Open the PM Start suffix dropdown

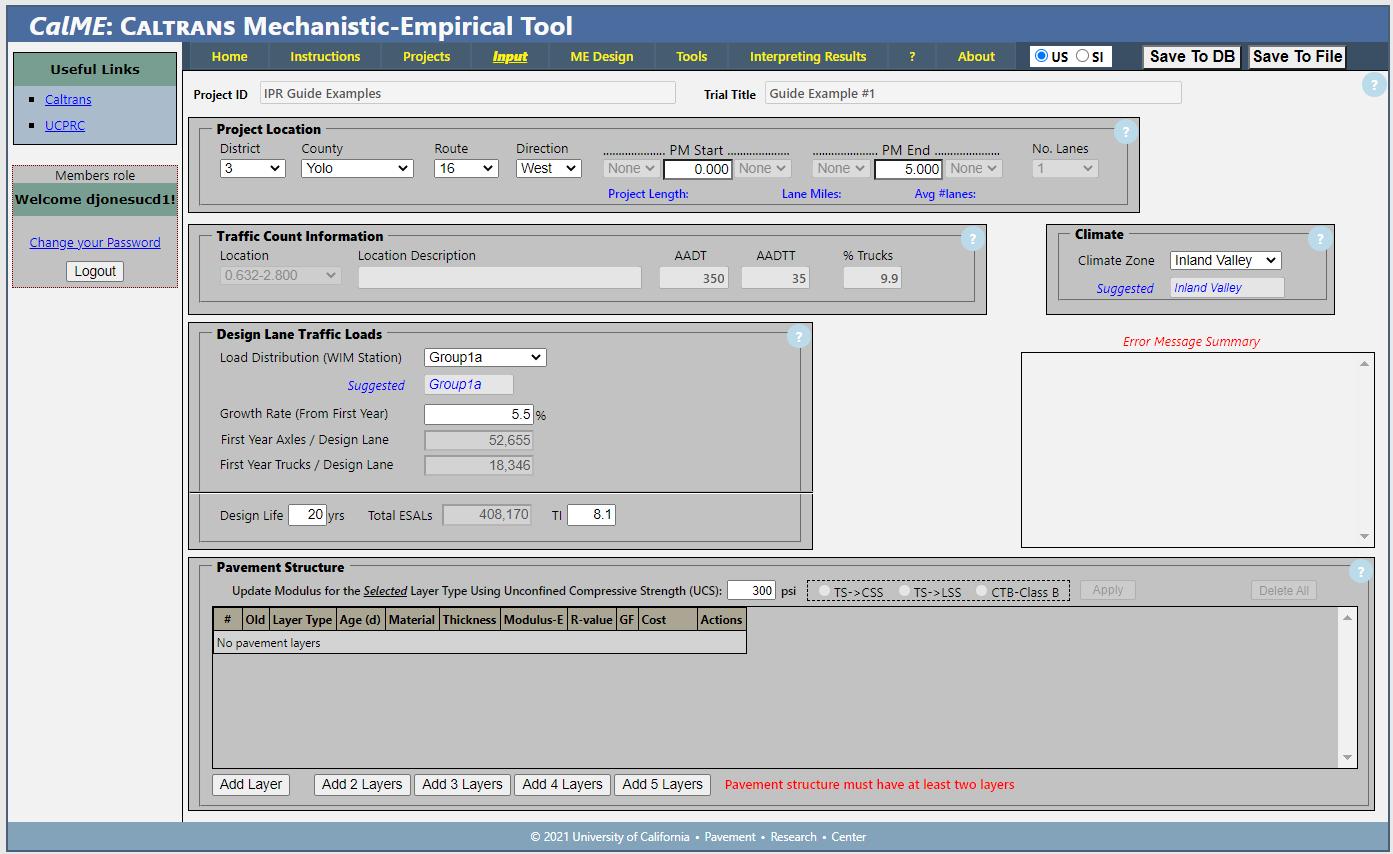763,168
